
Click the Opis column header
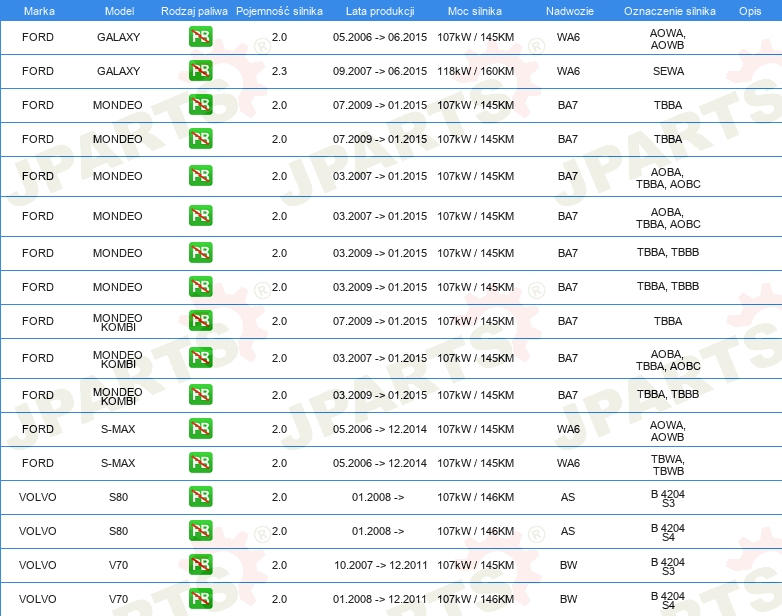click(750, 11)
